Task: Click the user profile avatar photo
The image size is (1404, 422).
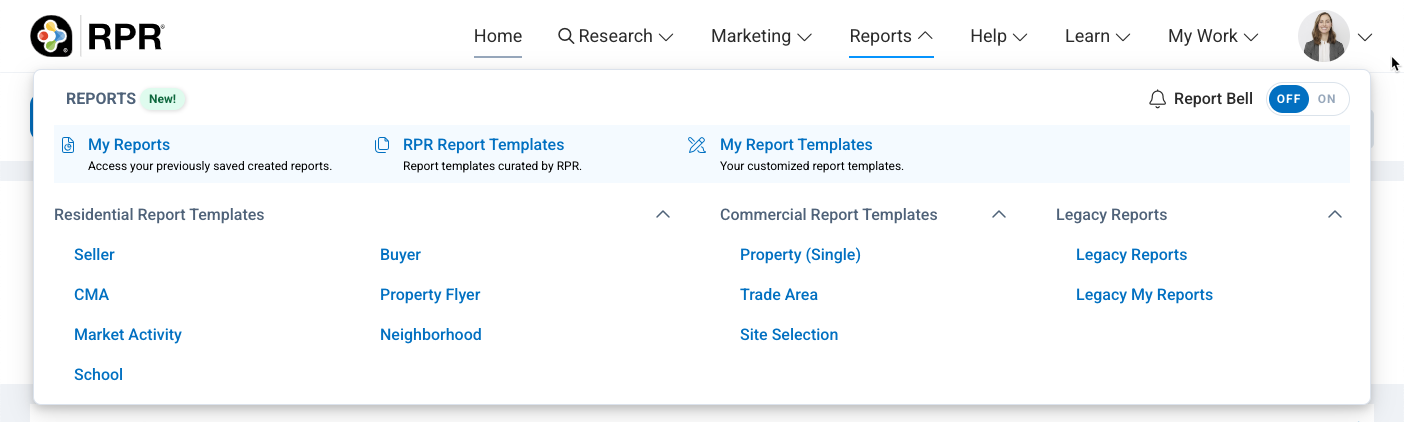Action: tap(1323, 36)
